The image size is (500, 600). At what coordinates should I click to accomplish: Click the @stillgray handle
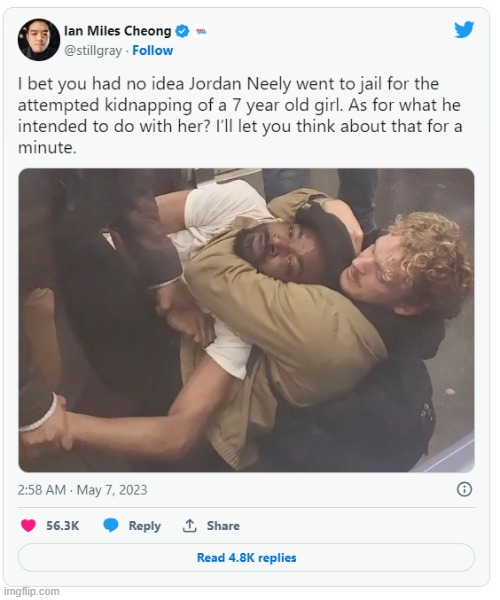(93, 51)
